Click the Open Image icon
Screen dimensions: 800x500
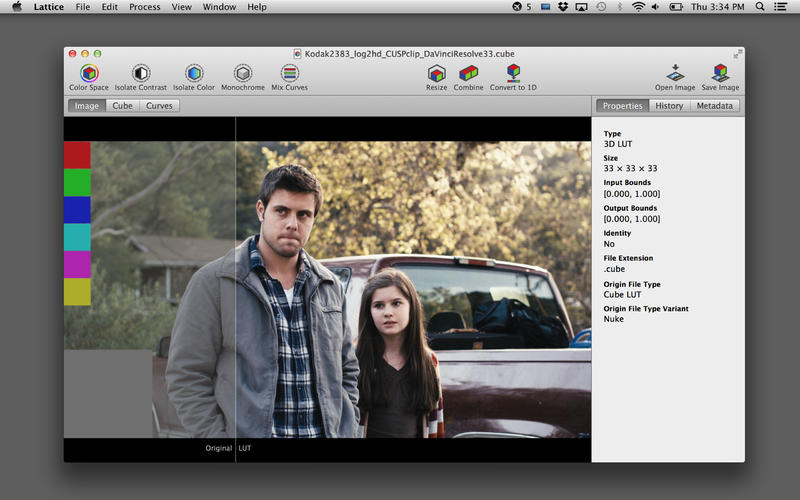(x=675, y=73)
